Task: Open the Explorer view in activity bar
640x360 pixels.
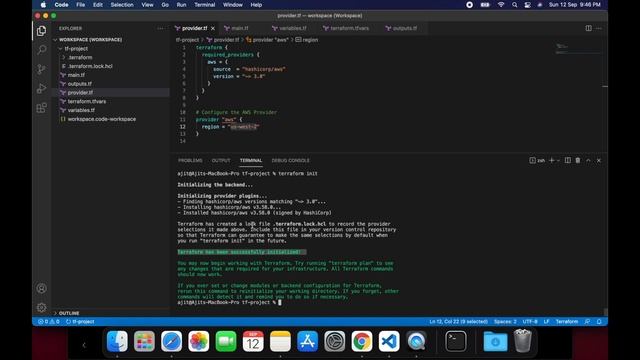Action: (x=41, y=31)
